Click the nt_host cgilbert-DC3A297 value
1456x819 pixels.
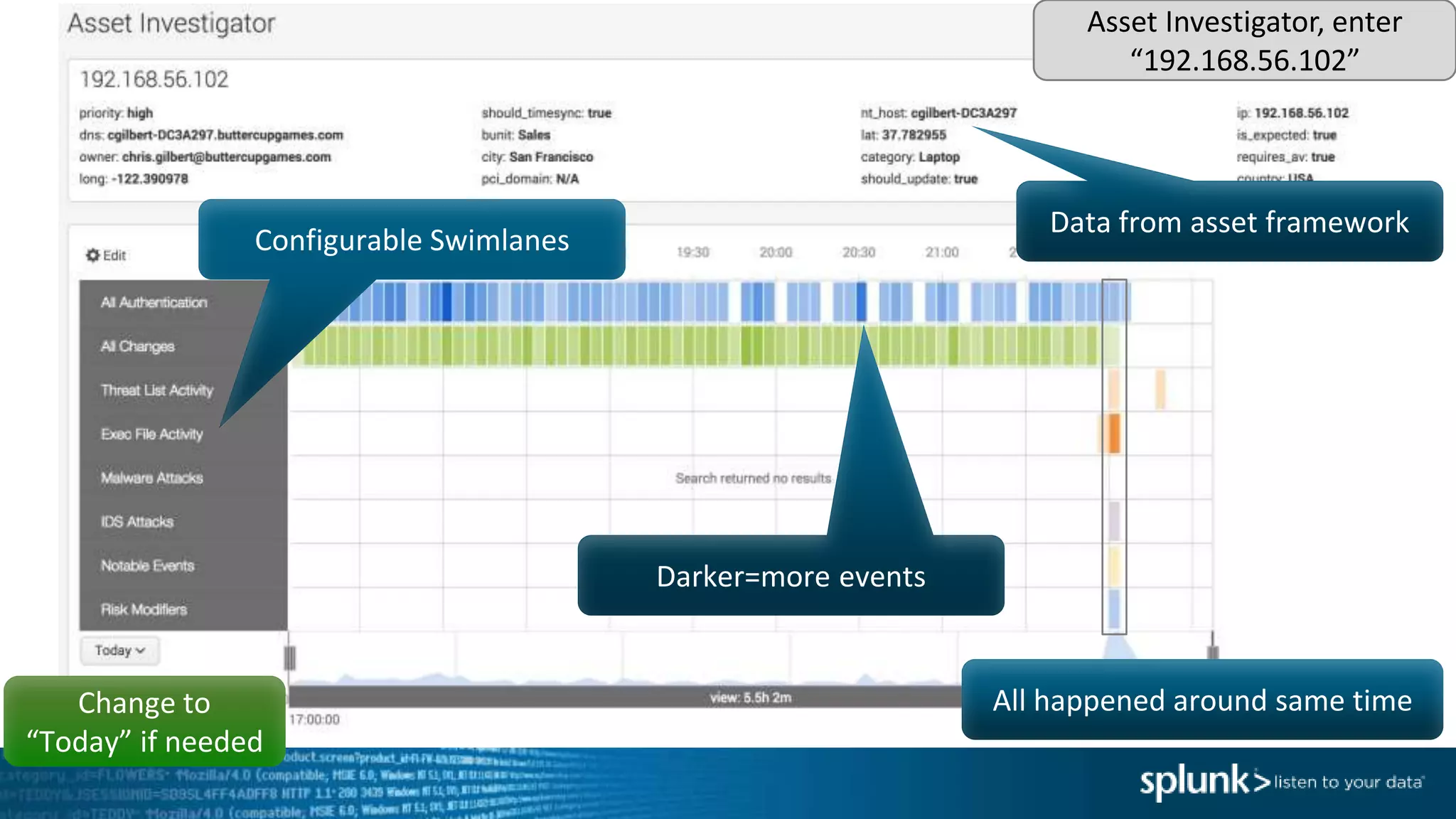tap(964, 113)
